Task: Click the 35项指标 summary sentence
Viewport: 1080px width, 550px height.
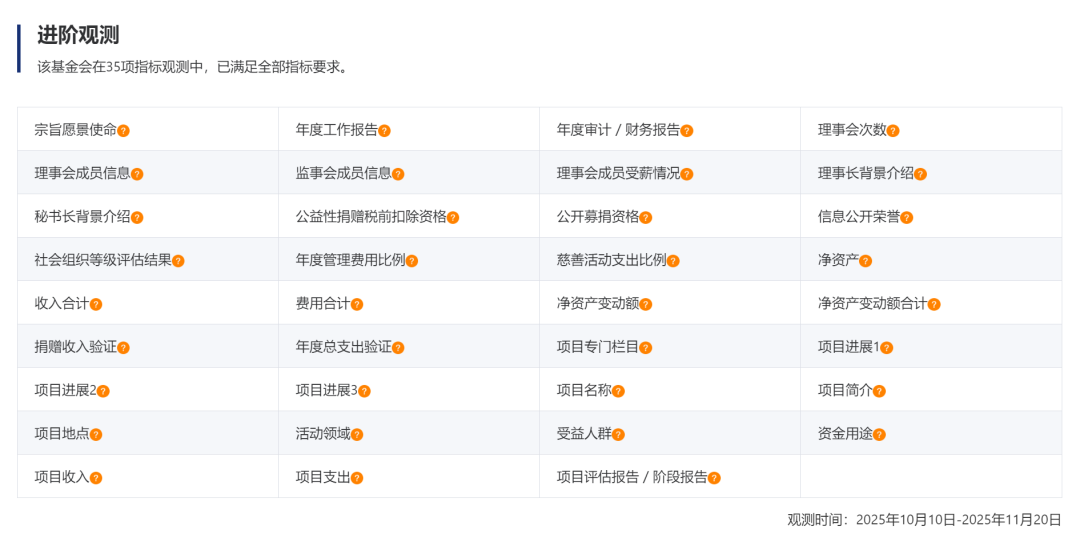Action: [194, 67]
